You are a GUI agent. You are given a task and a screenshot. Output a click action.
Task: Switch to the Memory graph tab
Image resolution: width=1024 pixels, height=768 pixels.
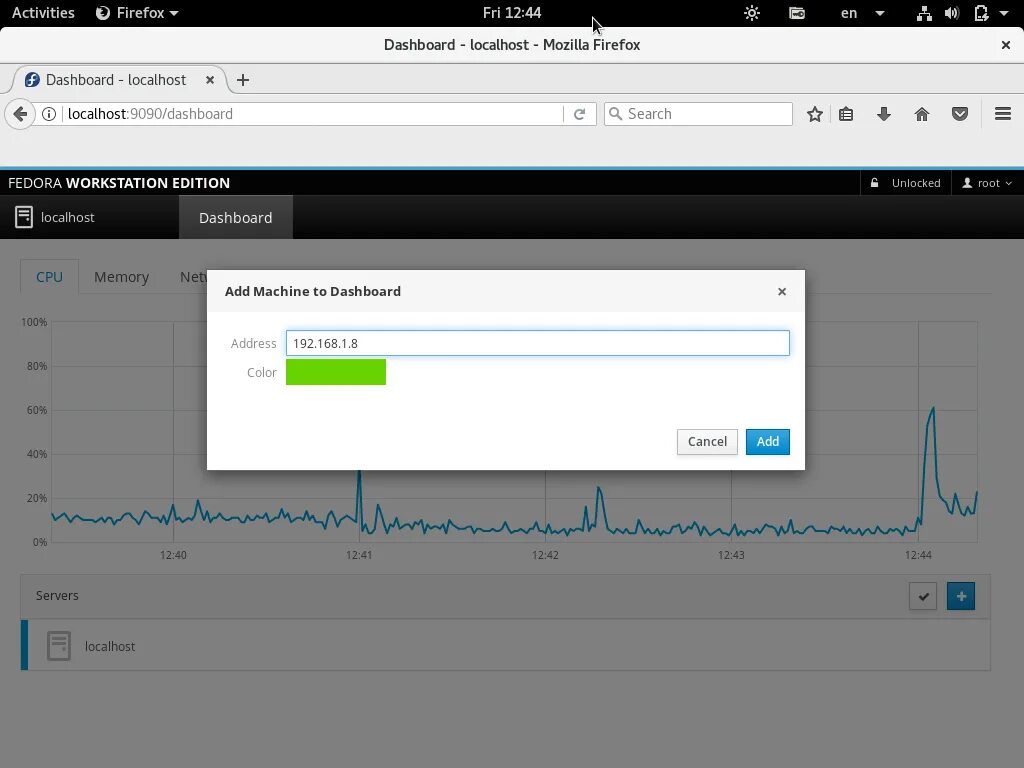click(121, 277)
